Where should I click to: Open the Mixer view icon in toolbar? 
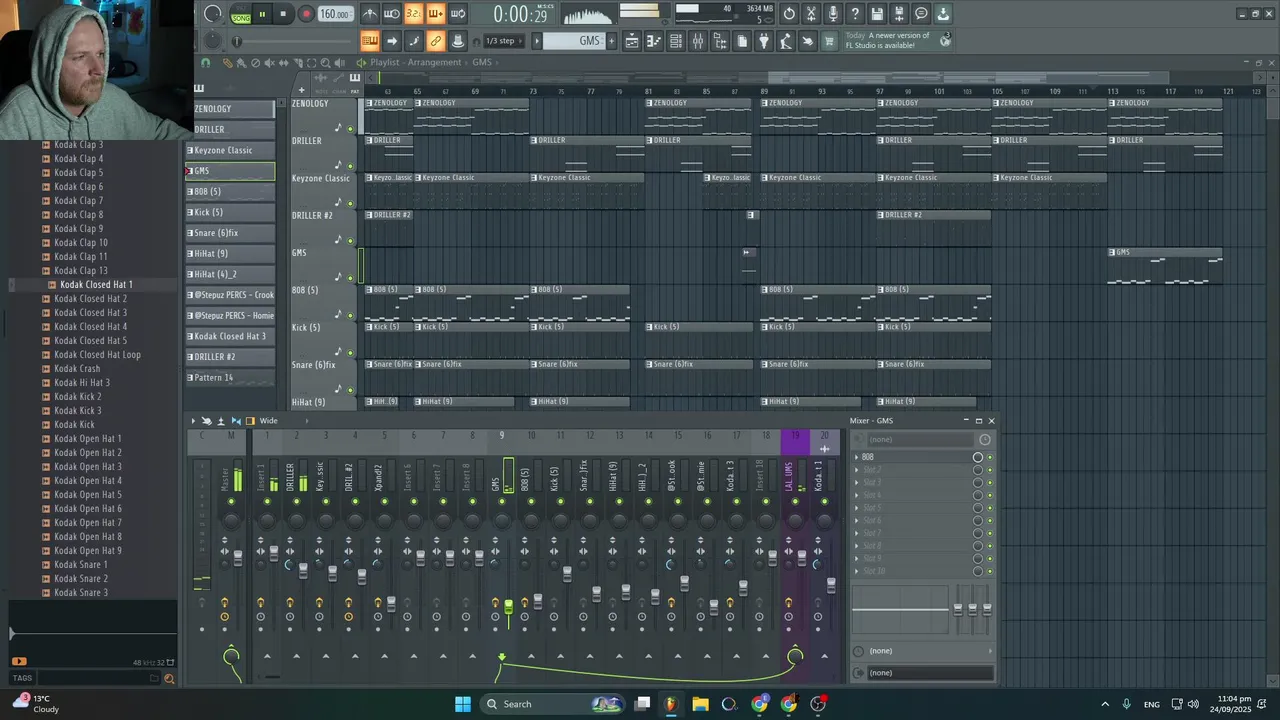point(698,41)
